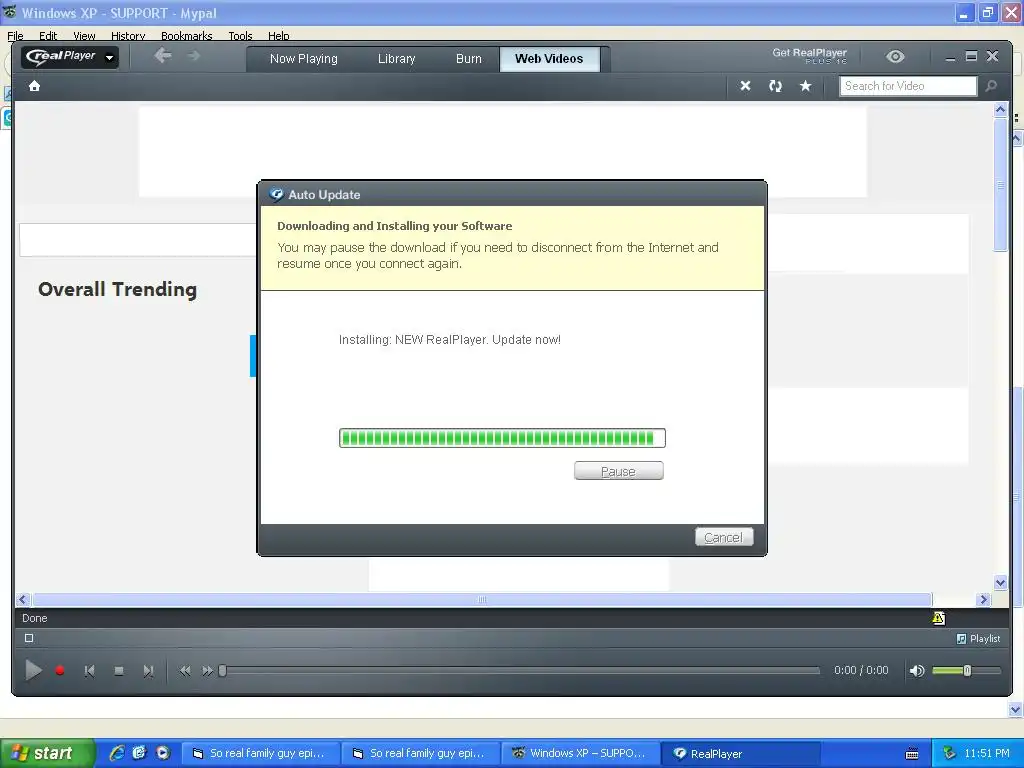Click the Done status bar text
This screenshot has width=1024, height=768.
[x=35, y=618]
